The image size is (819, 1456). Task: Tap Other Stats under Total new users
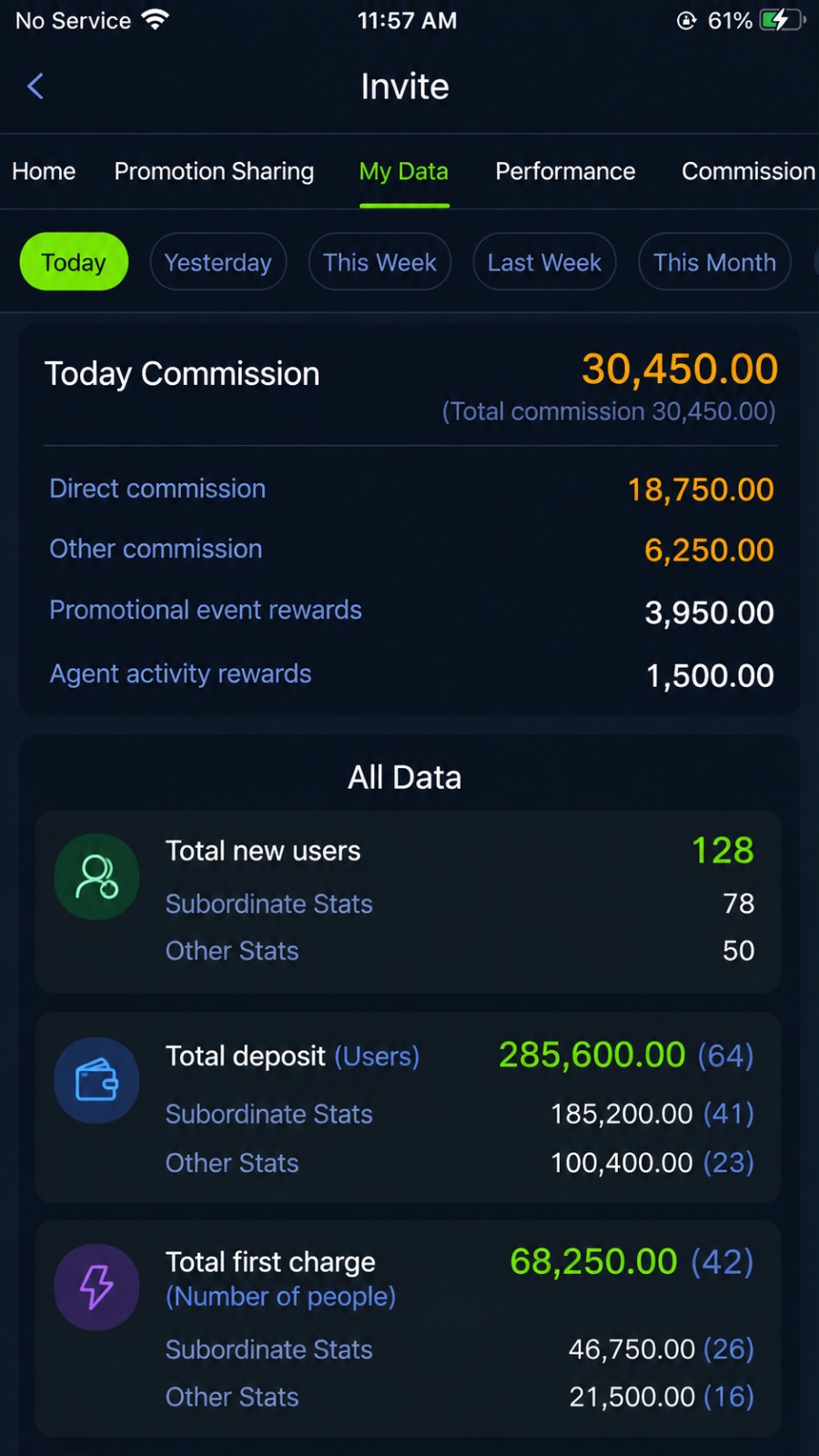click(232, 951)
